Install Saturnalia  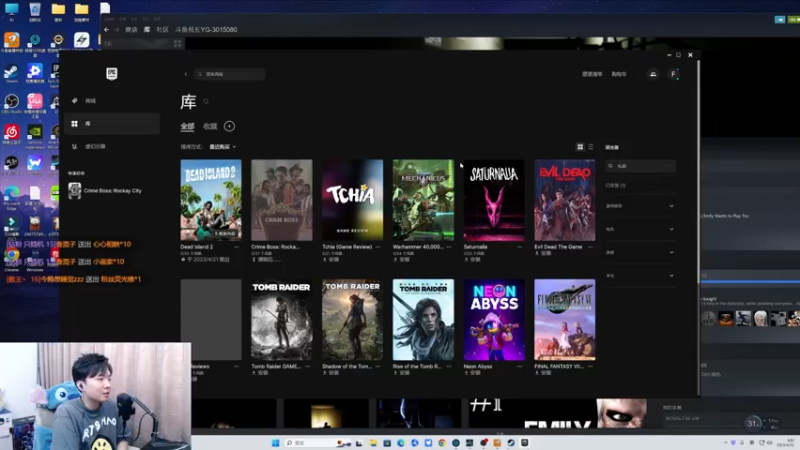tap(472, 259)
